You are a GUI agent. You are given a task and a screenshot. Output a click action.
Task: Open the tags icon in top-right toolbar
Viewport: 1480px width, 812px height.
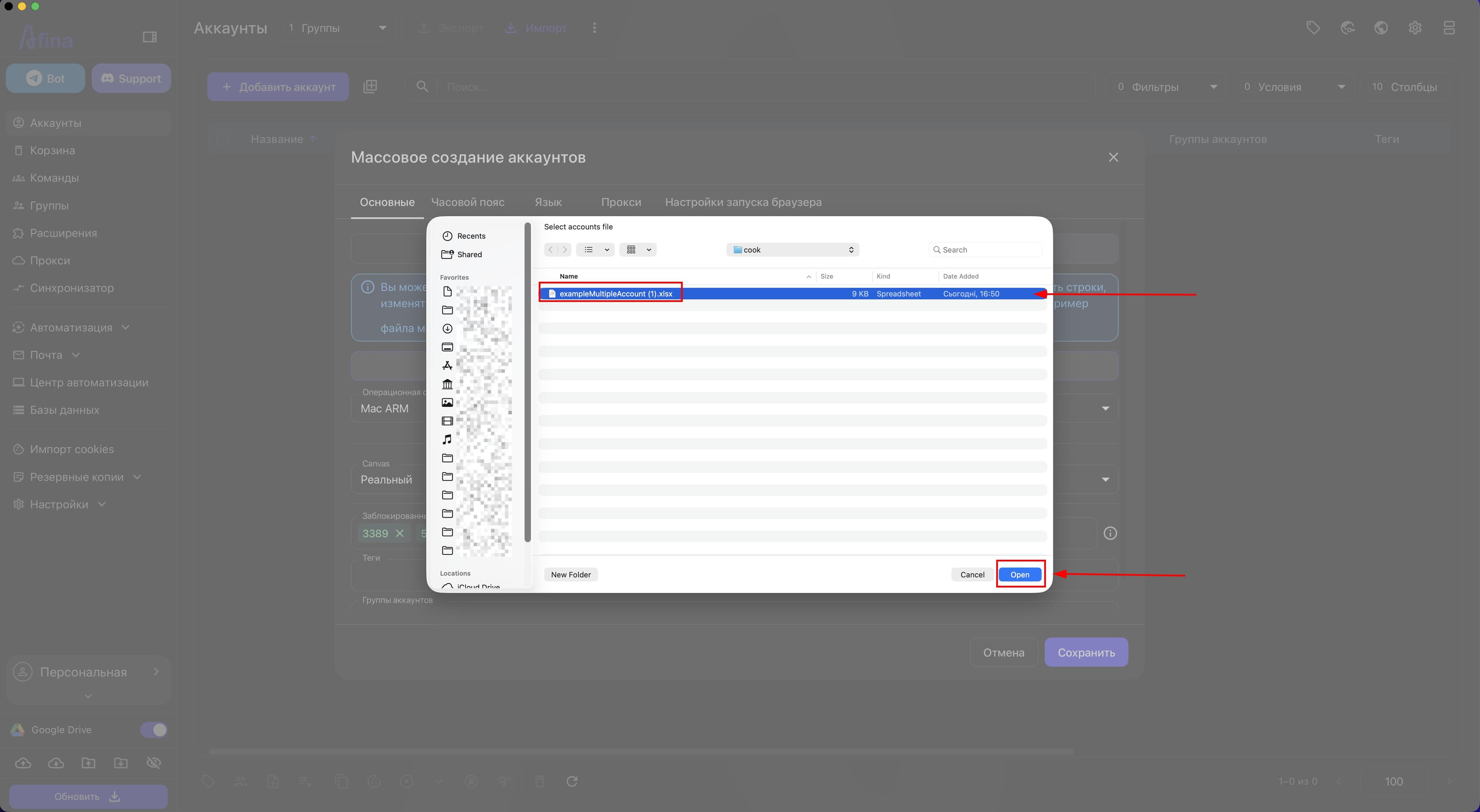coord(1313,28)
